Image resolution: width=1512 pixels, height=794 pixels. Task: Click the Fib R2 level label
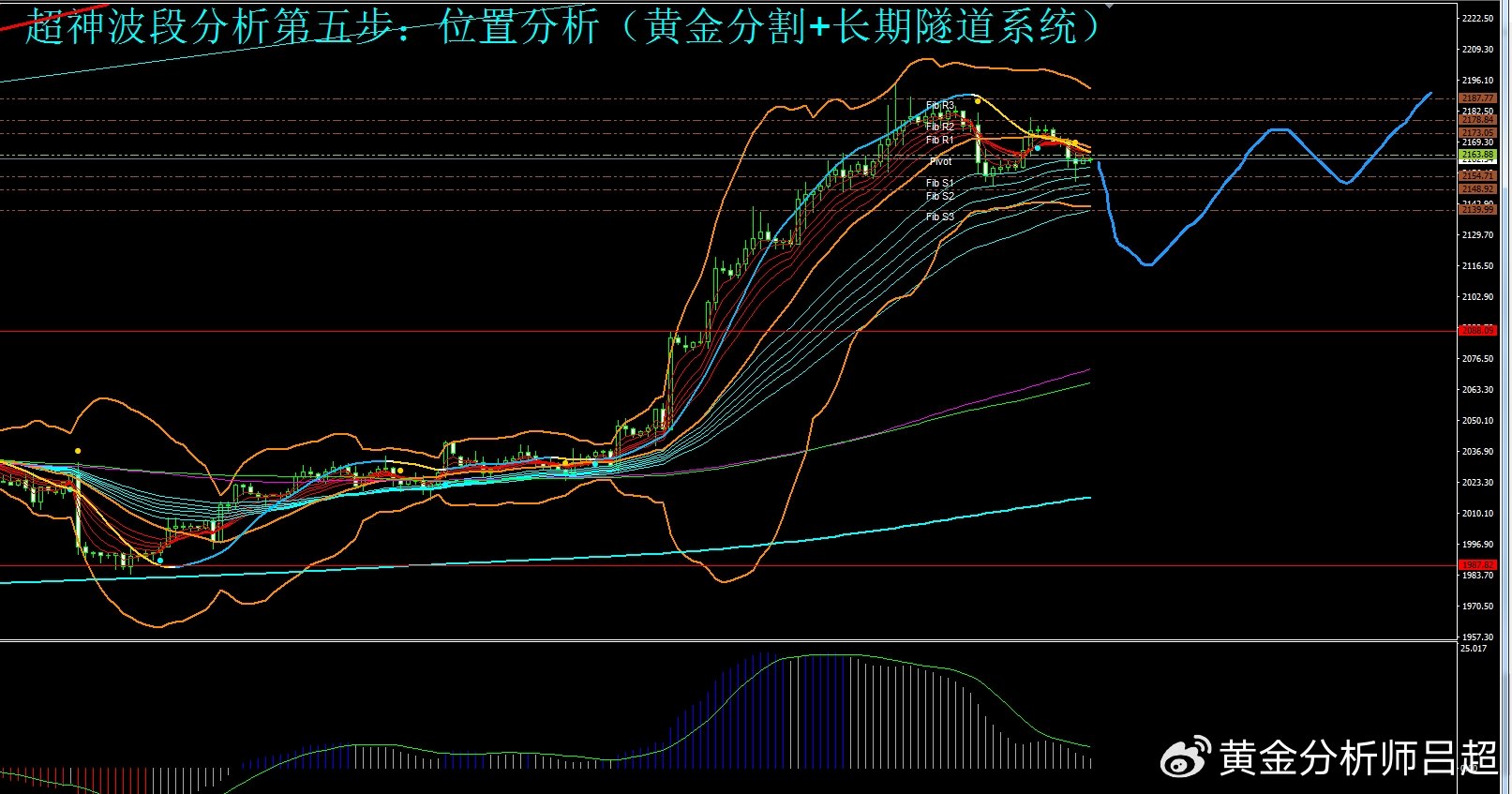pos(939,127)
